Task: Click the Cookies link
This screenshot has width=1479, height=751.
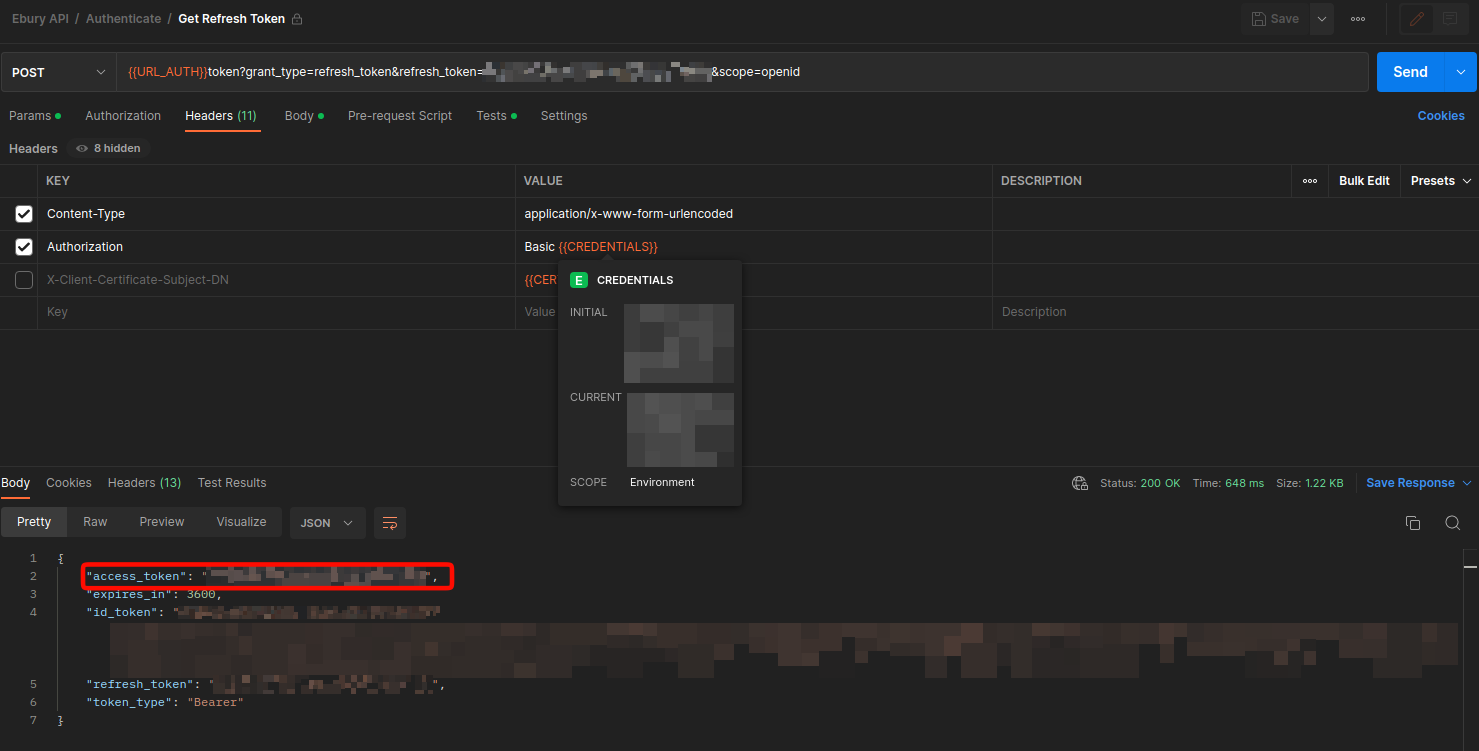Action: [x=1441, y=116]
